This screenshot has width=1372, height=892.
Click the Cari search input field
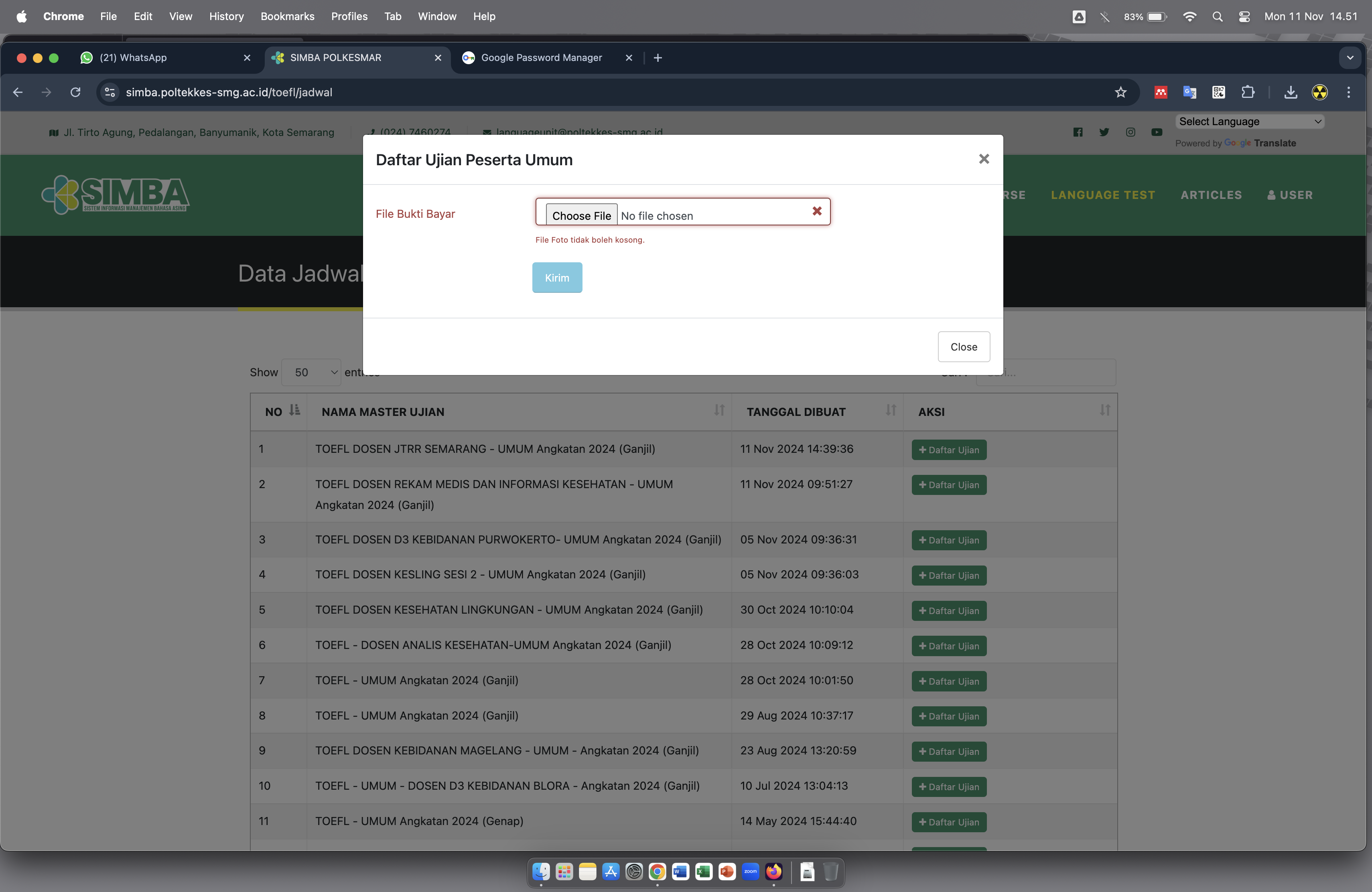1046,372
